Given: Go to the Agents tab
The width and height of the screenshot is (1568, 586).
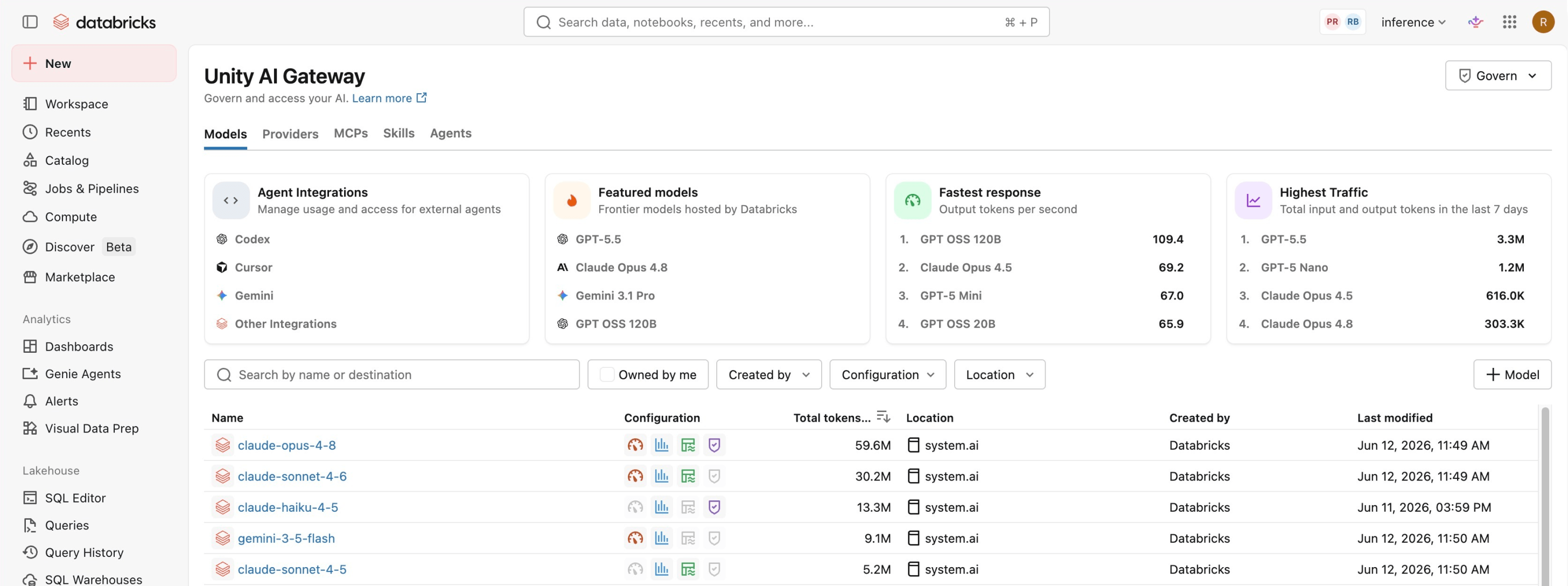Looking at the screenshot, I should click(451, 134).
